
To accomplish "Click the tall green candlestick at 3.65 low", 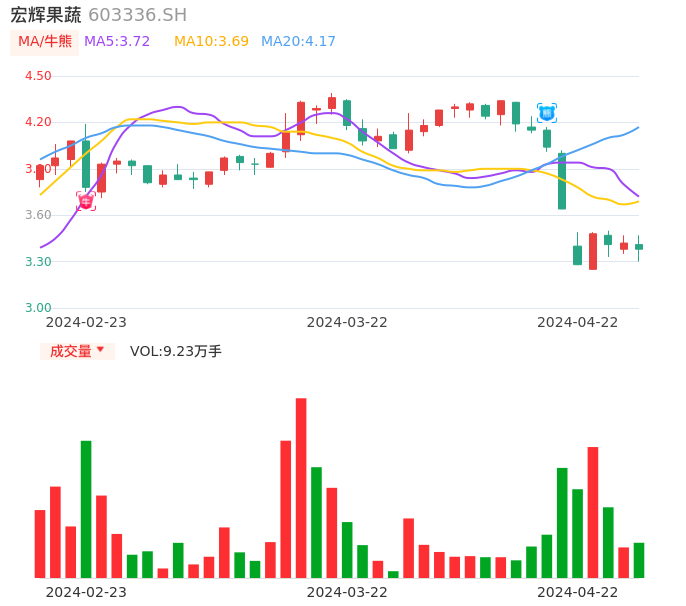I will pyautogui.click(x=562, y=181).
